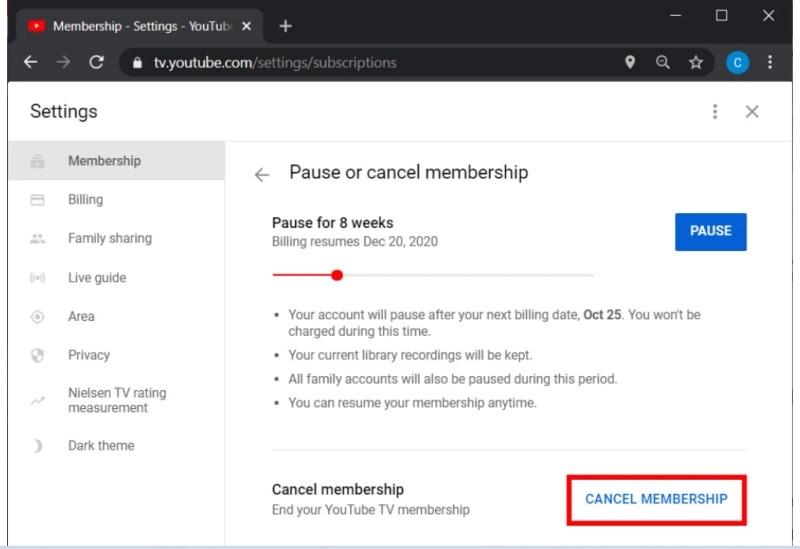This screenshot has width=800, height=549.
Task: Click You can resume membership anytime bullet
Action: coord(412,403)
